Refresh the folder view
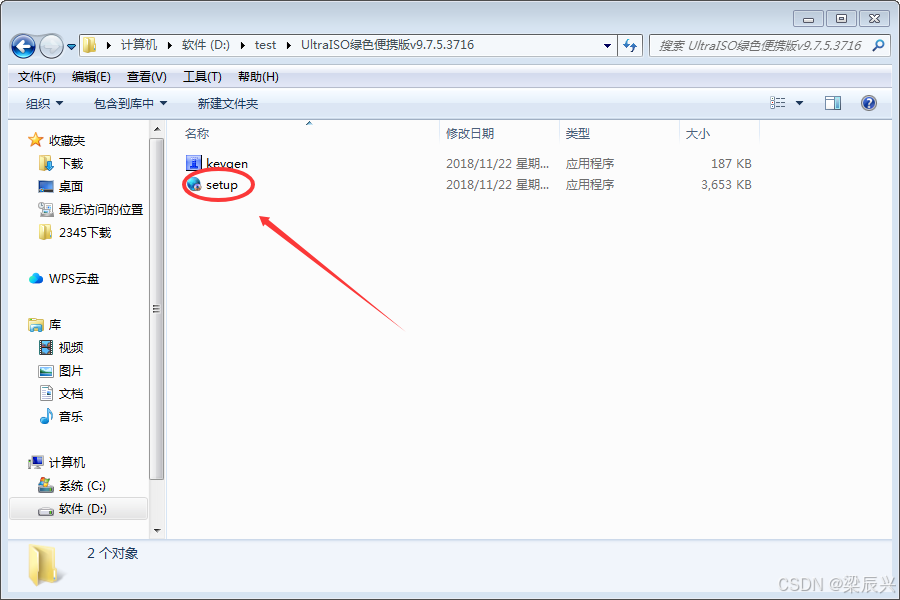Viewport: 900px width, 600px height. pyautogui.click(x=630, y=45)
